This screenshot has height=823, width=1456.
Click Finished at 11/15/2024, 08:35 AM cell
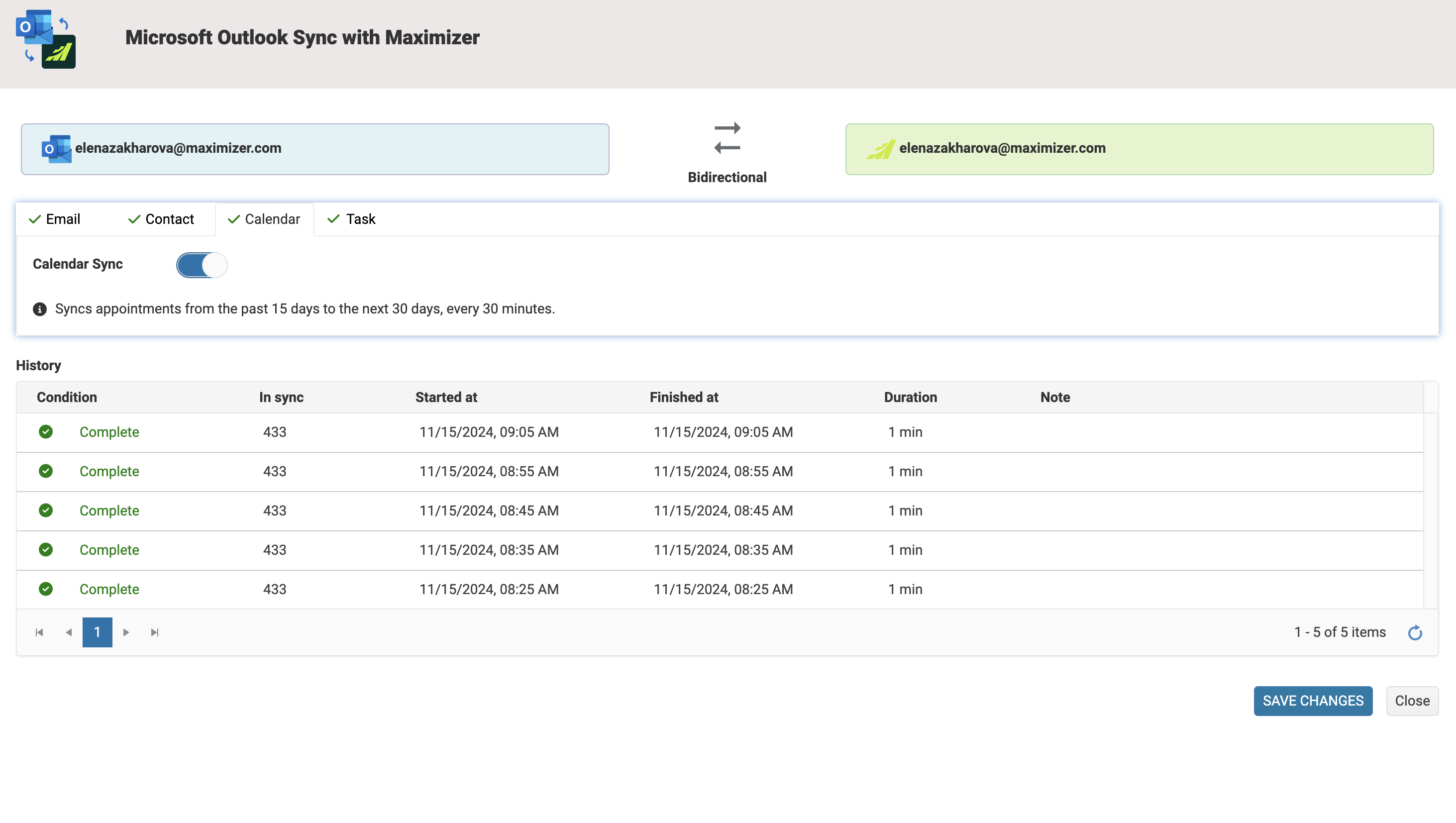[x=723, y=550]
